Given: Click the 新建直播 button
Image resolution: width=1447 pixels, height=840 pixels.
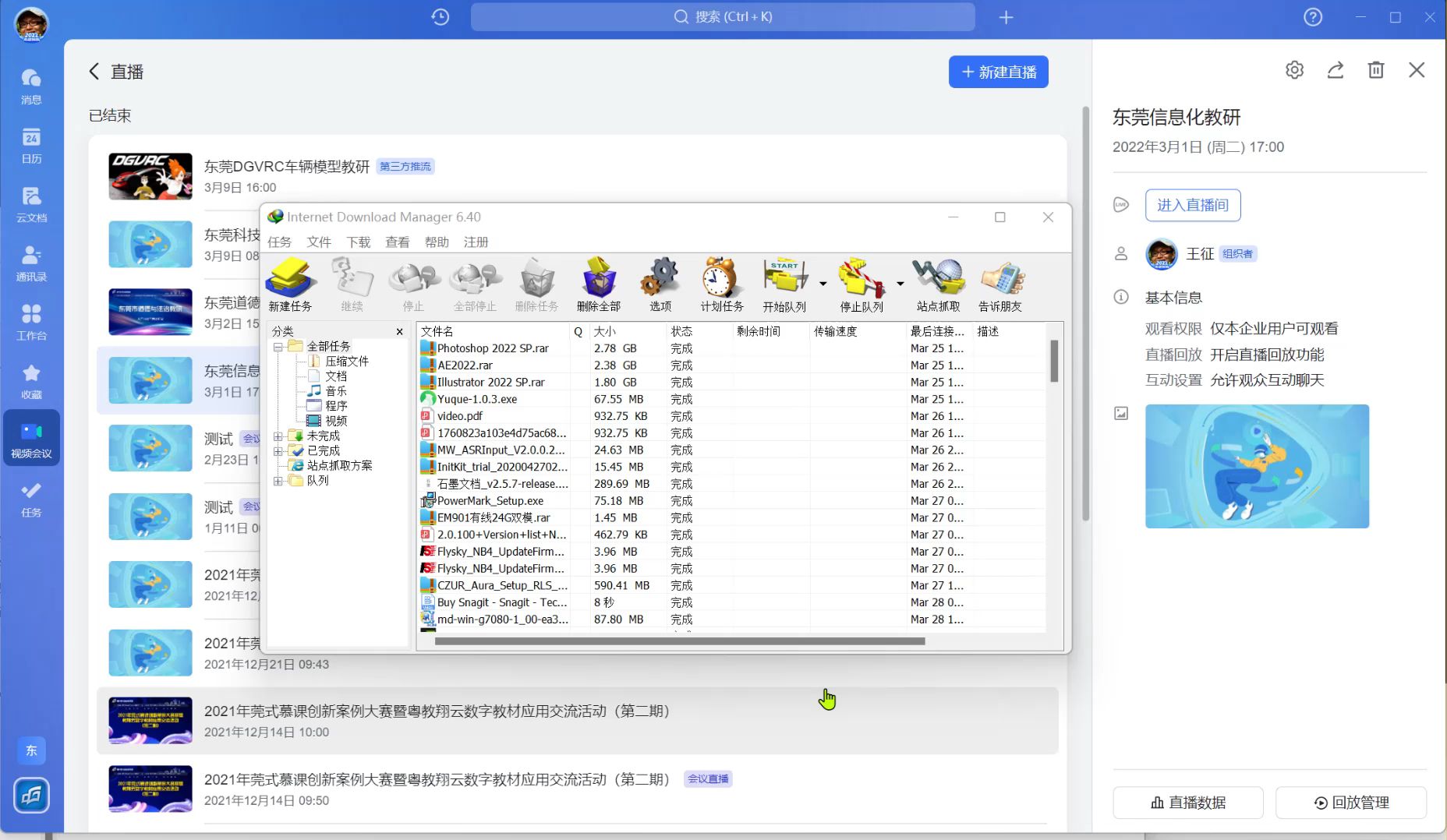Looking at the screenshot, I should [999, 72].
